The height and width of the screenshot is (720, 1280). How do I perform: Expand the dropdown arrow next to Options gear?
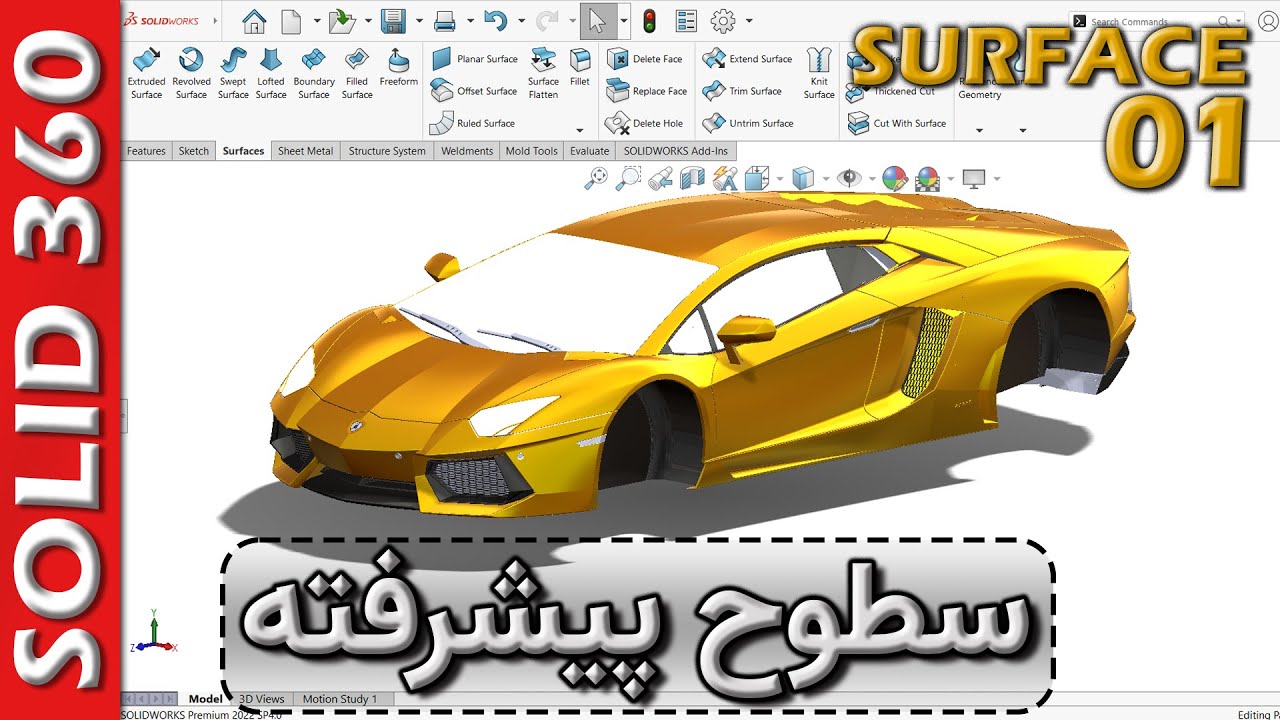[x=748, y=21]
